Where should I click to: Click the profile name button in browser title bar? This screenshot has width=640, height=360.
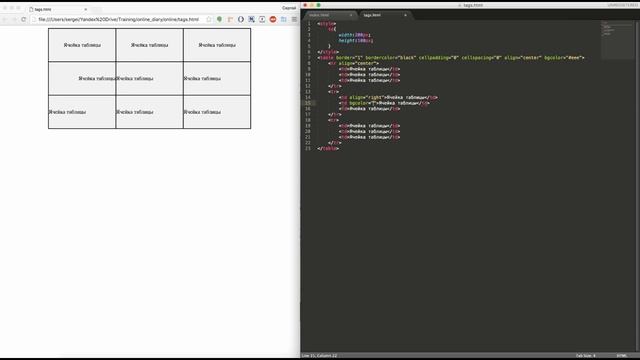[289, 8]
